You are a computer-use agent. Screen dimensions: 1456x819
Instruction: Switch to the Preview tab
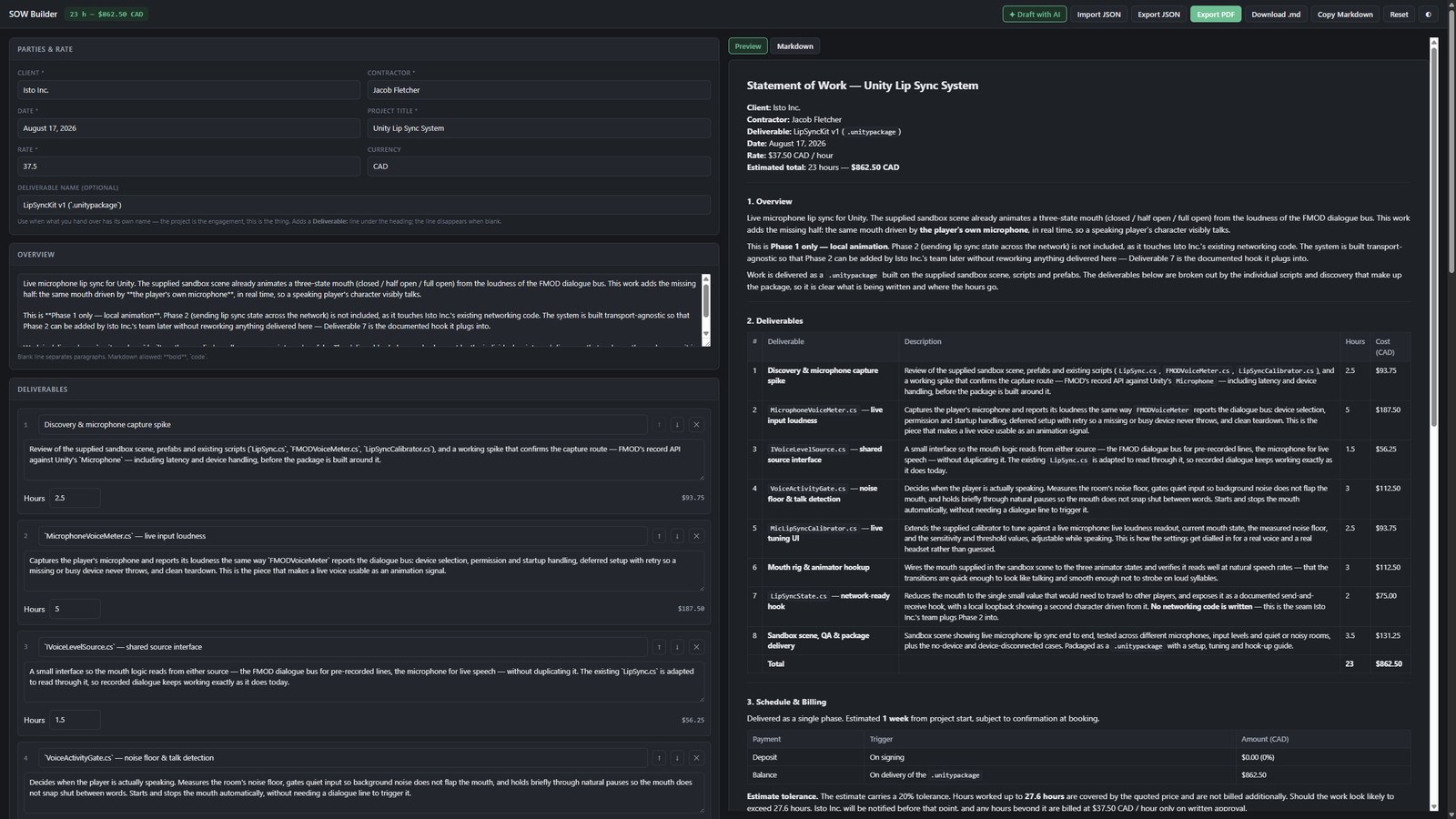click(x=748, y=46)
